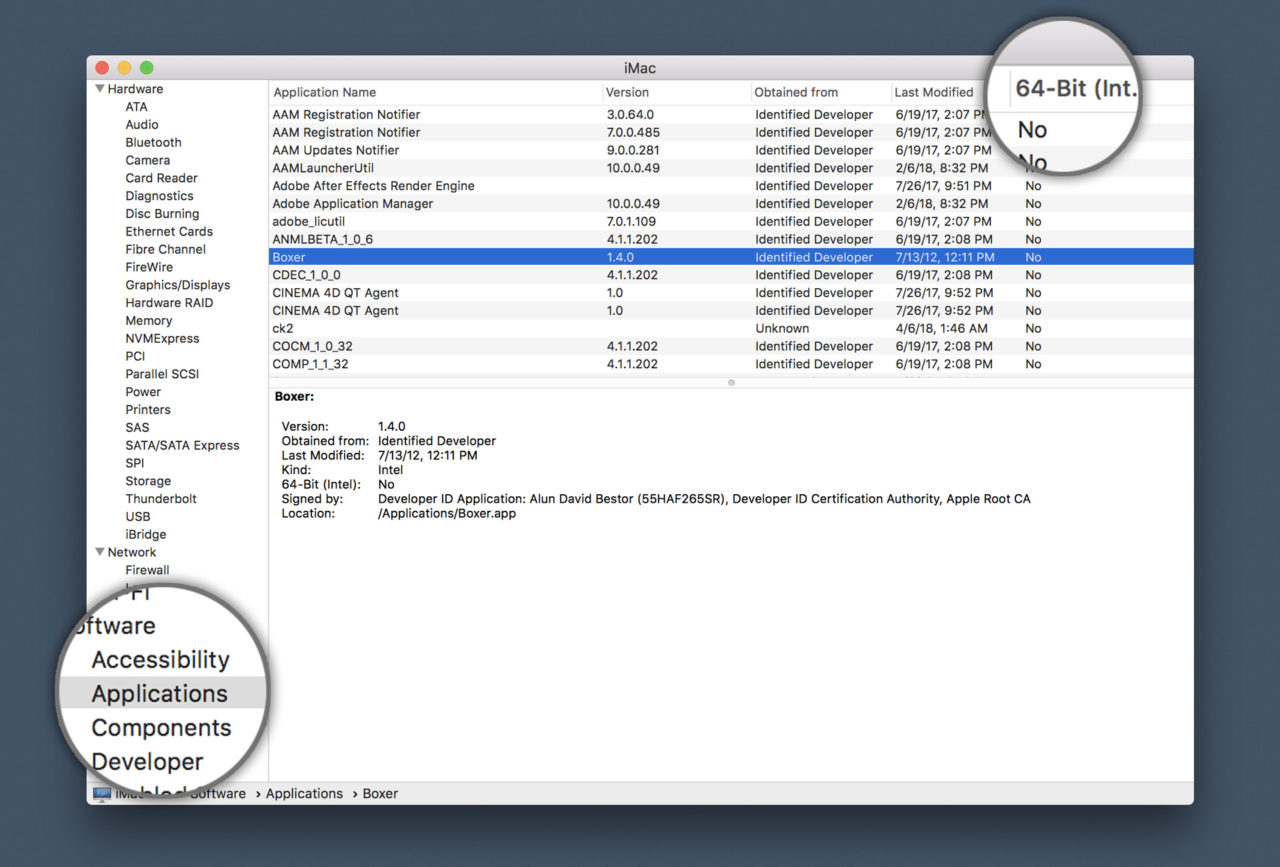This screenshot has width=1280, height=867.
Task: Open the Bluetooth hardware section
Action: point(153,143)
